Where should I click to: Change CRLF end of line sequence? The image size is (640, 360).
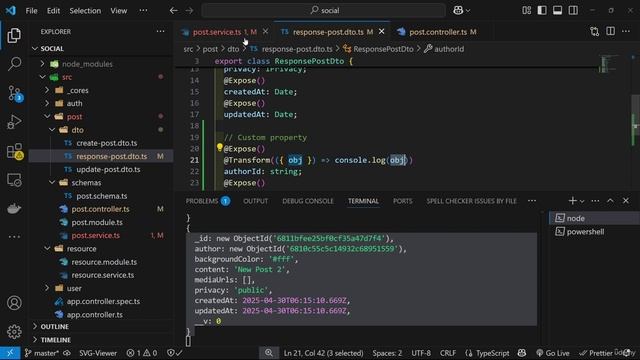point(448,353)
